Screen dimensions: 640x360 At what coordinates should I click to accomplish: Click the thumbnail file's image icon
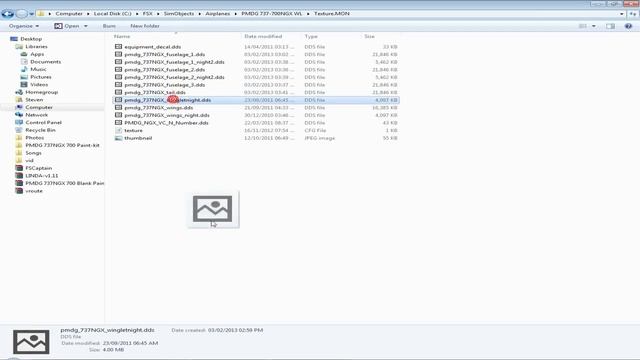coord(118,138)
